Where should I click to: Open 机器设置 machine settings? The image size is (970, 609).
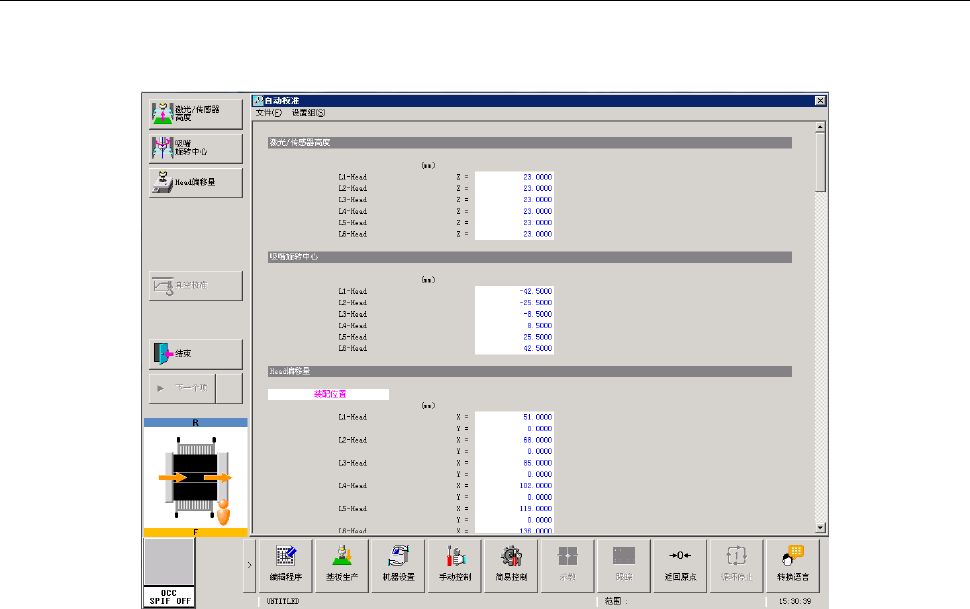[398, 566]
